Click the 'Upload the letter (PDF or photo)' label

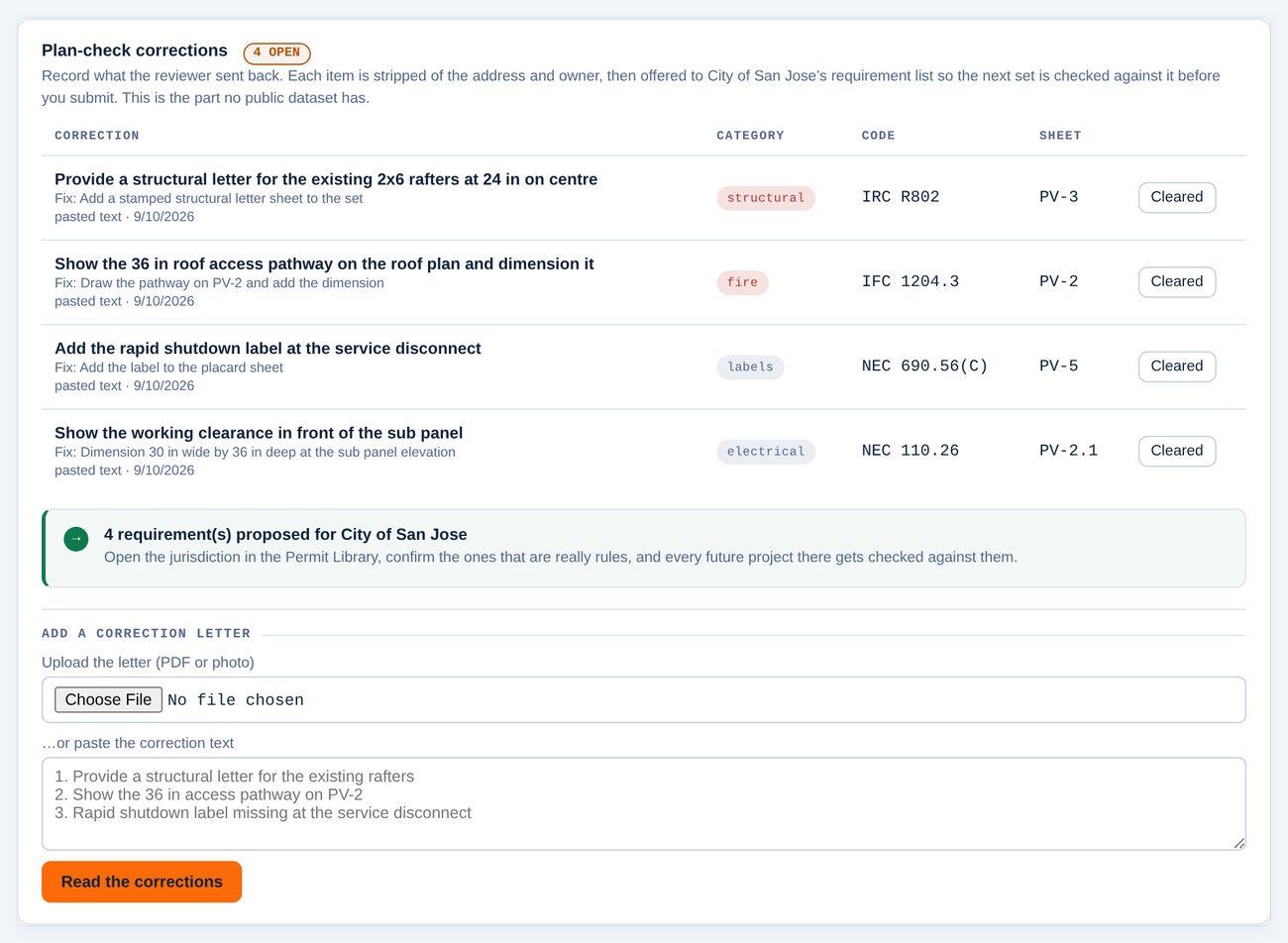148,663
